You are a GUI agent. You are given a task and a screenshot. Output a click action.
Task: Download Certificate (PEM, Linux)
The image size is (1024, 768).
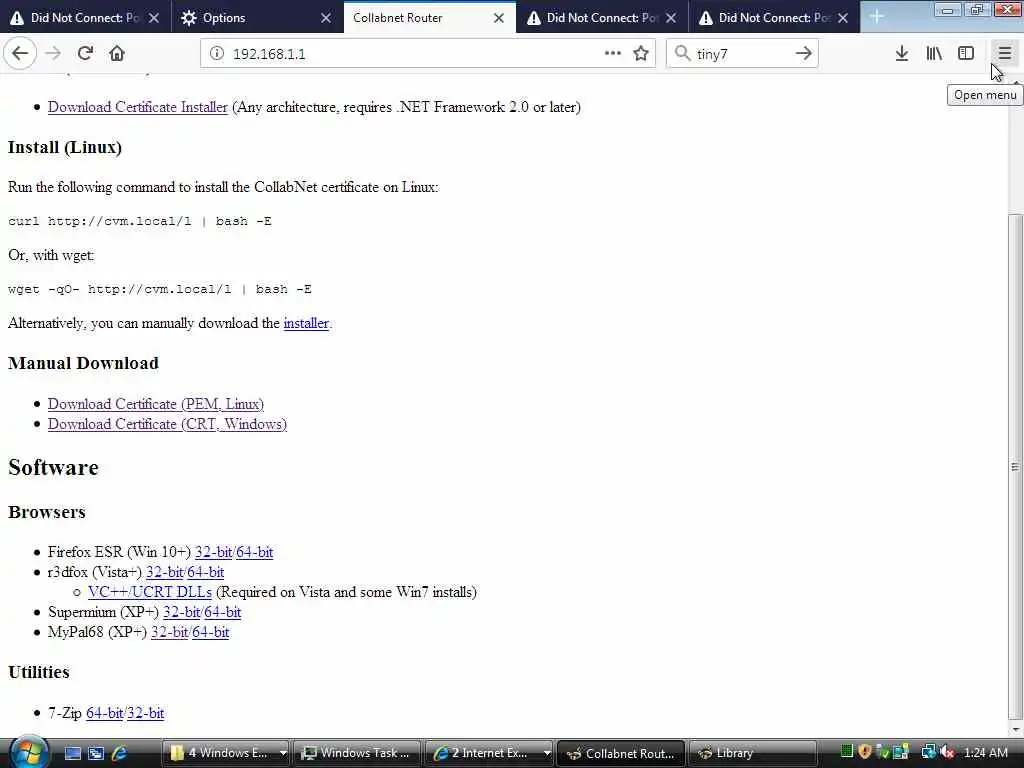tap(155, 404)
